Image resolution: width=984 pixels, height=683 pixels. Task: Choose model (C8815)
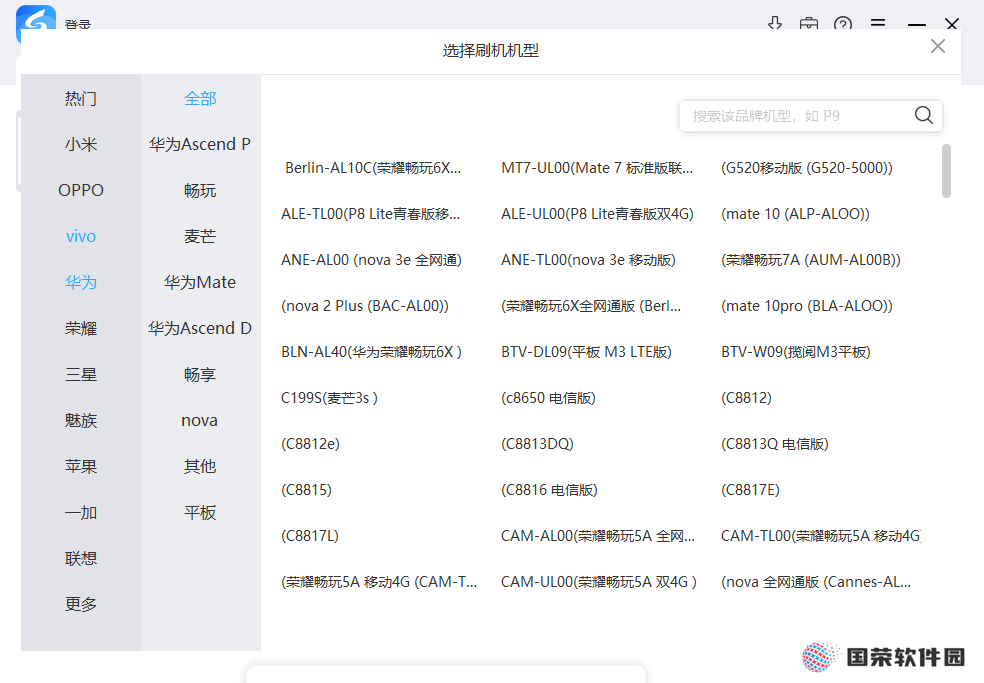click(306, 490)
